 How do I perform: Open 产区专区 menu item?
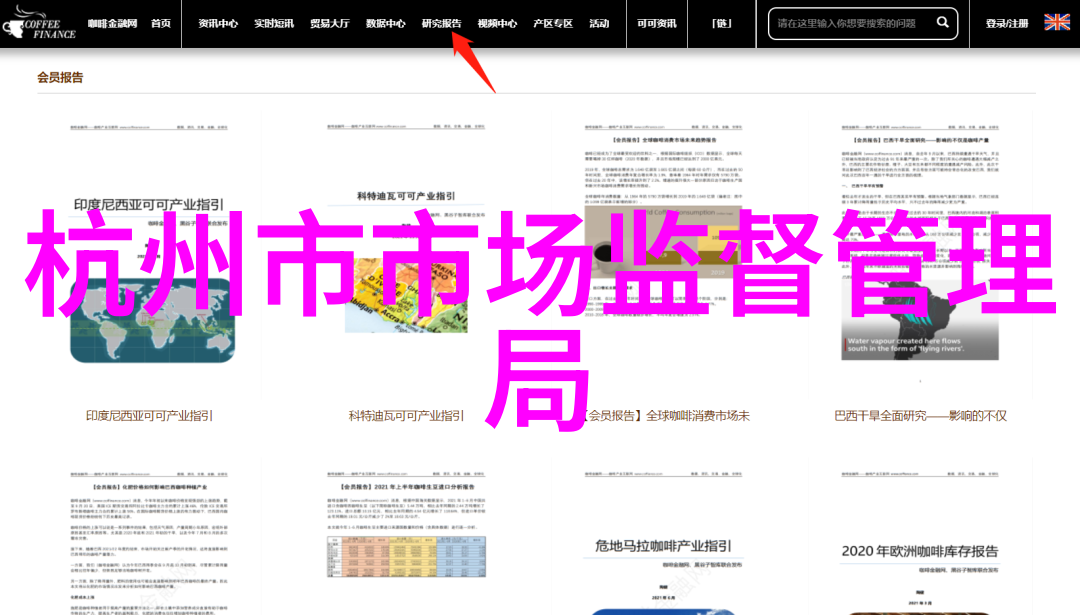click(x=553, y=24)
